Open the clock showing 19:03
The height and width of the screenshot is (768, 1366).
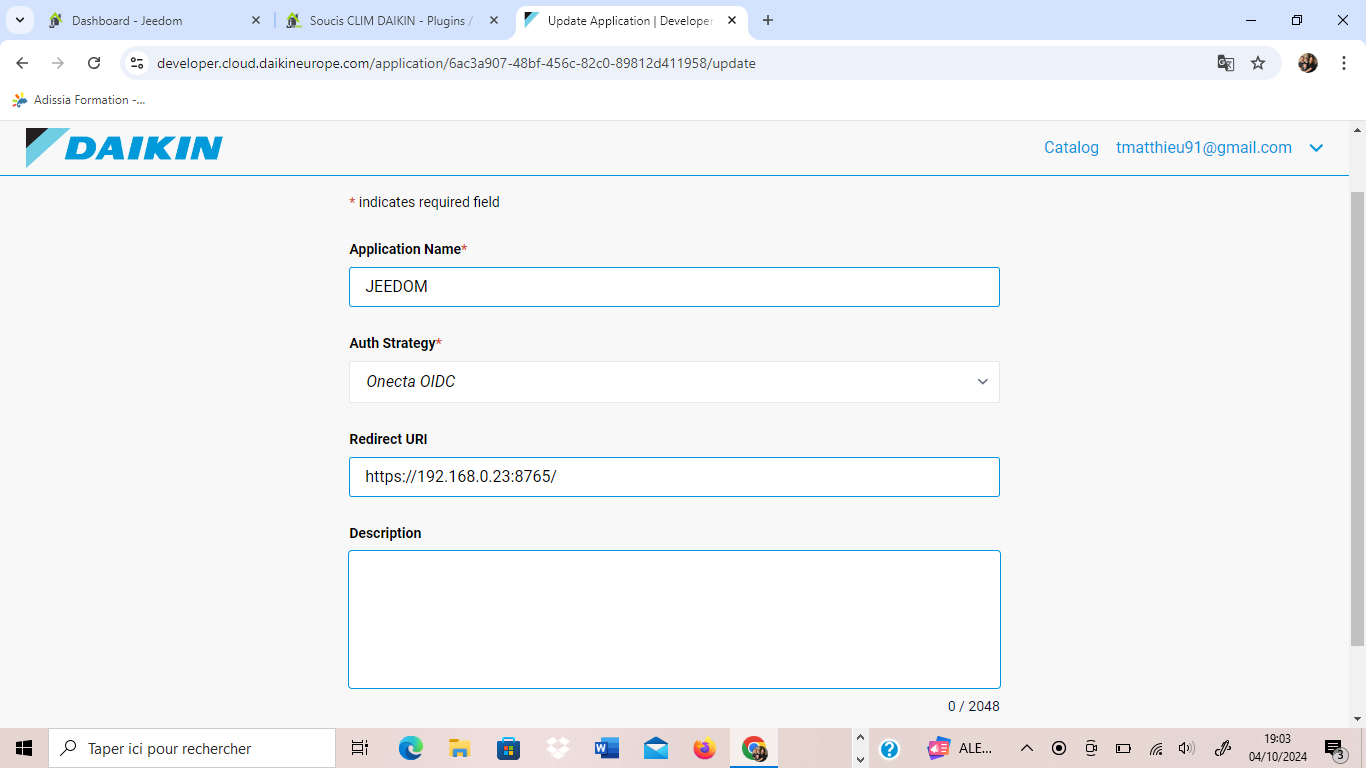click(x=1277, y=748)
